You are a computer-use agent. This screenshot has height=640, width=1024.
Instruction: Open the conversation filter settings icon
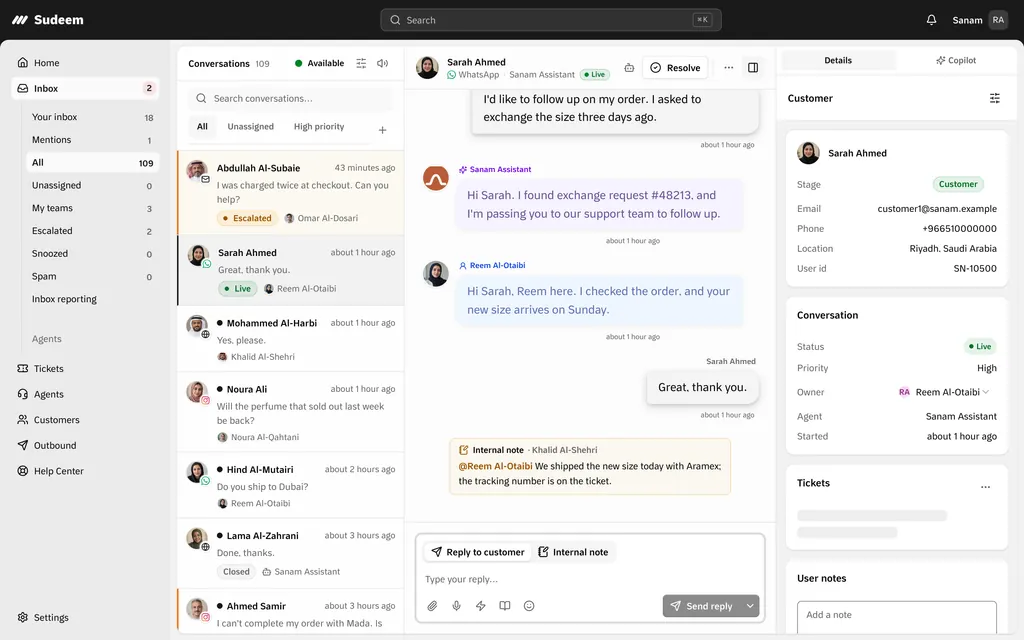coord(361,63)
